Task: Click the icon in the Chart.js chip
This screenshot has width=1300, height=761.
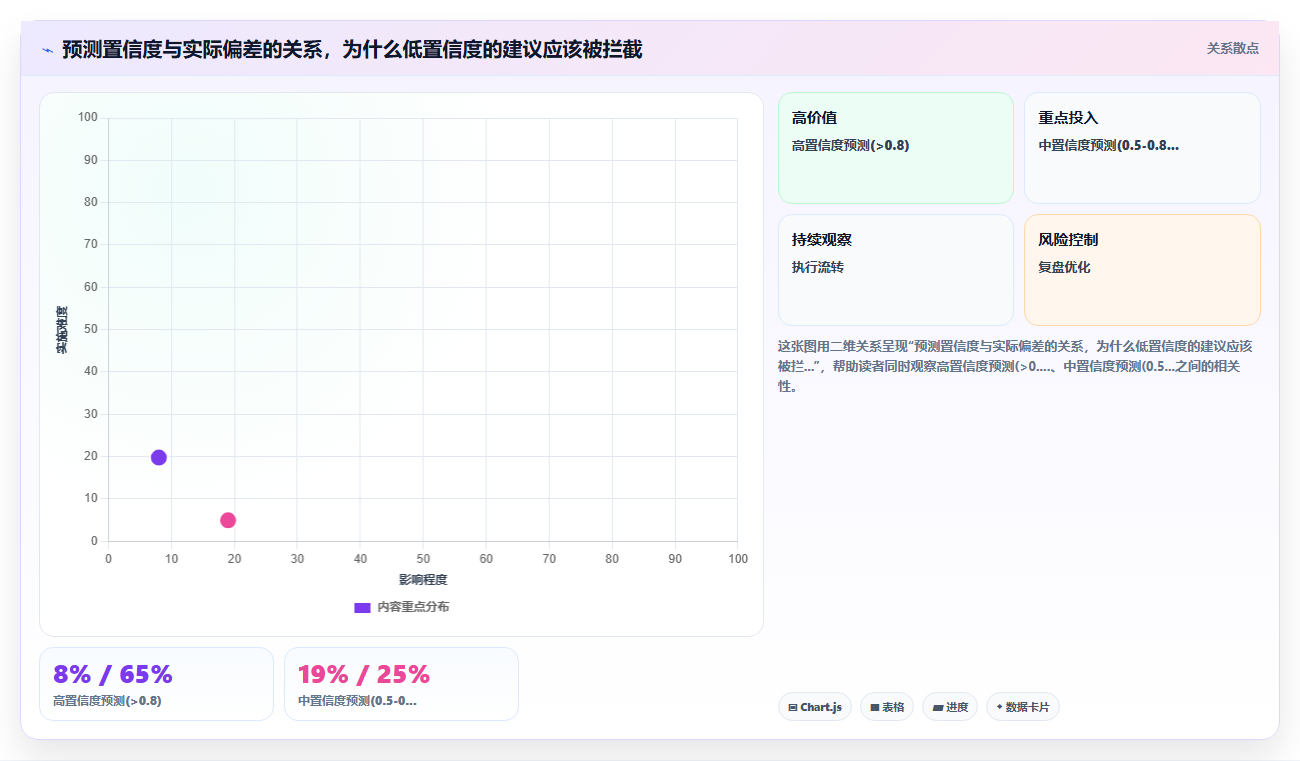Action: point(793,707)
